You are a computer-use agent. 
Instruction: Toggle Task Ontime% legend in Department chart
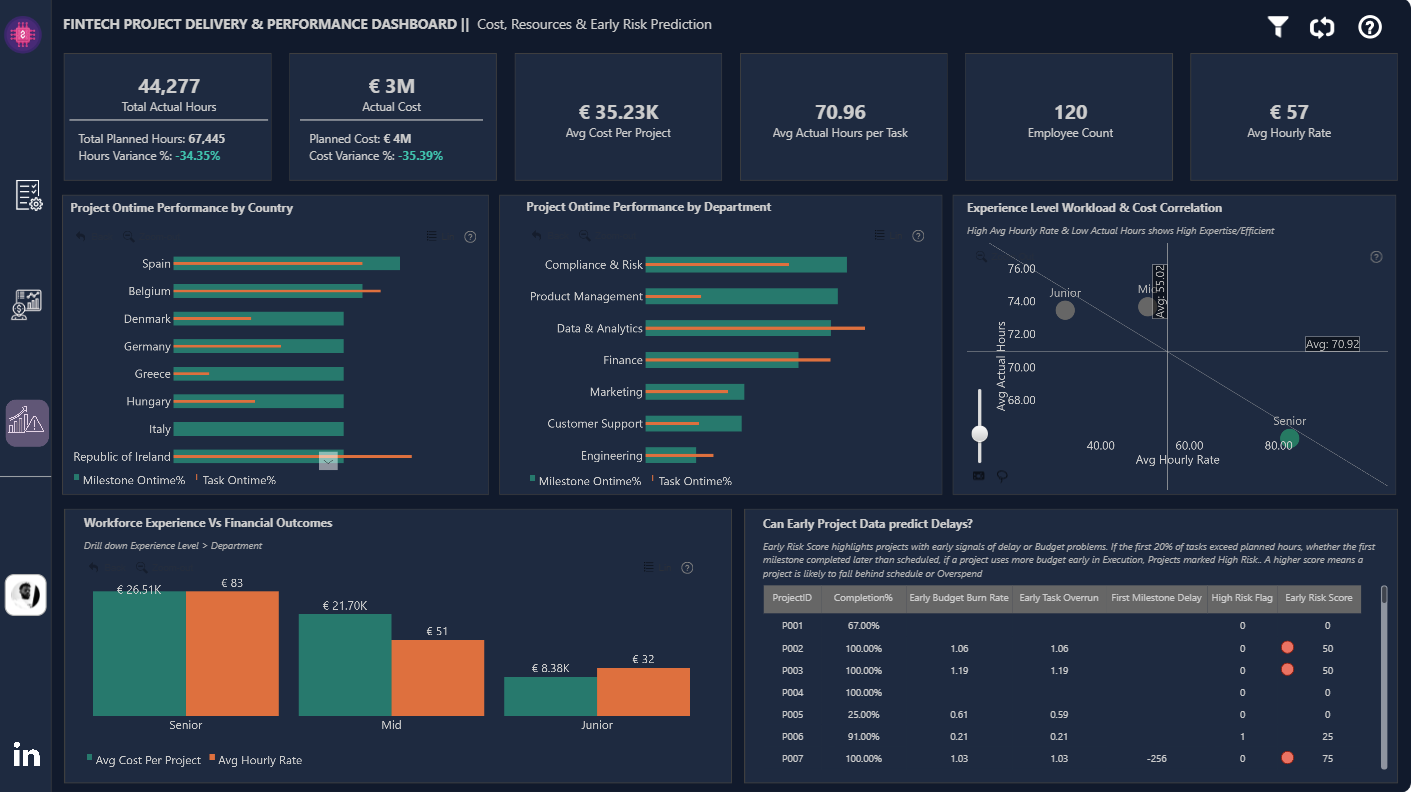point(691,481)
